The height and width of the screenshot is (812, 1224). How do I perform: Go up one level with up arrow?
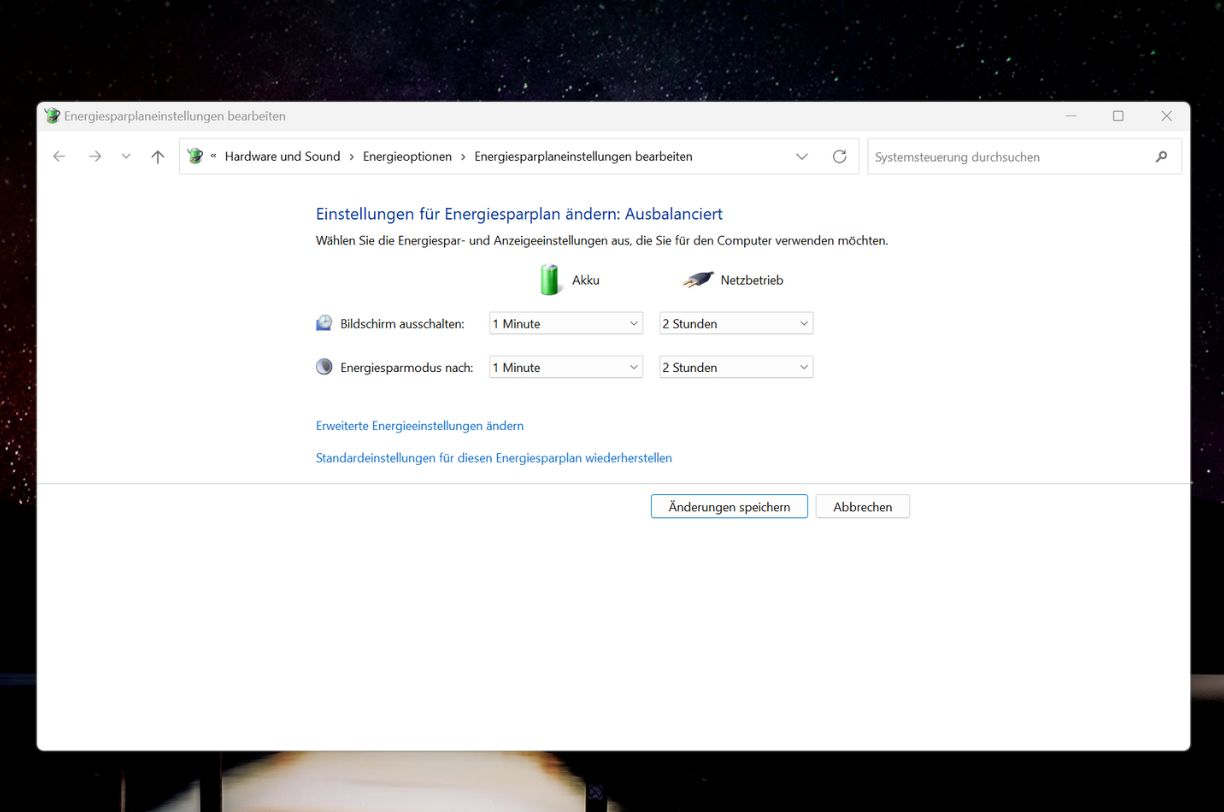[158, 157]
